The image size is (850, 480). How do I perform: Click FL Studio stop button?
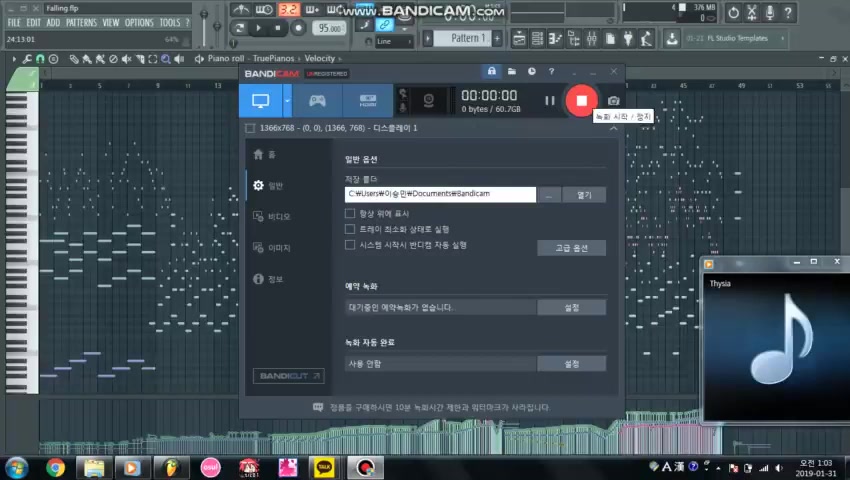(278, 28)
